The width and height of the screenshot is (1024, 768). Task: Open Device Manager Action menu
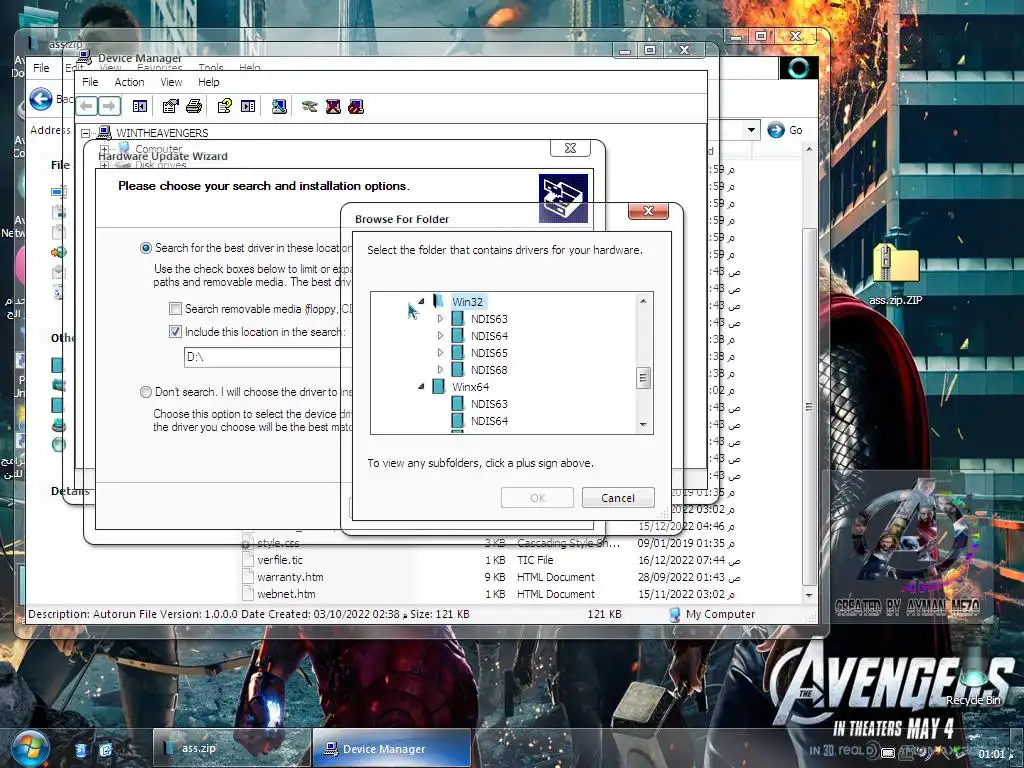[129, 82]
